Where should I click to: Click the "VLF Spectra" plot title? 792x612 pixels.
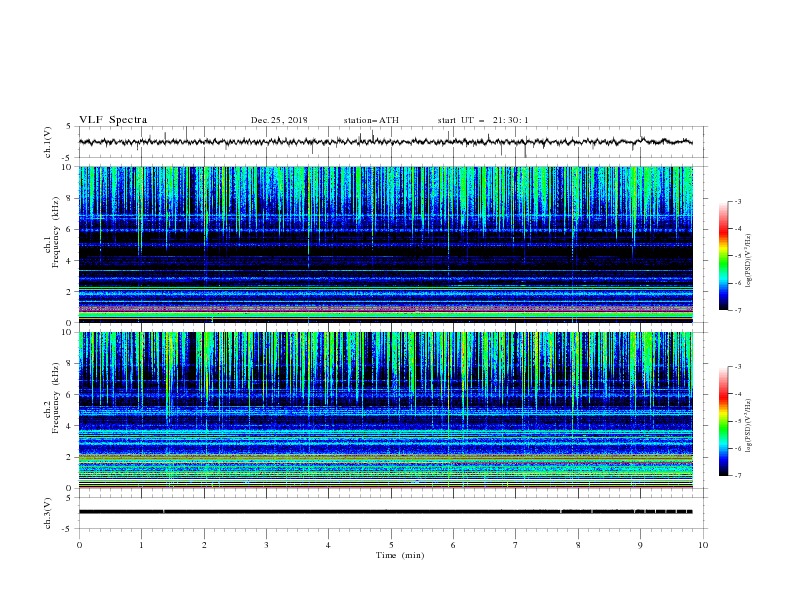(113, 120)
